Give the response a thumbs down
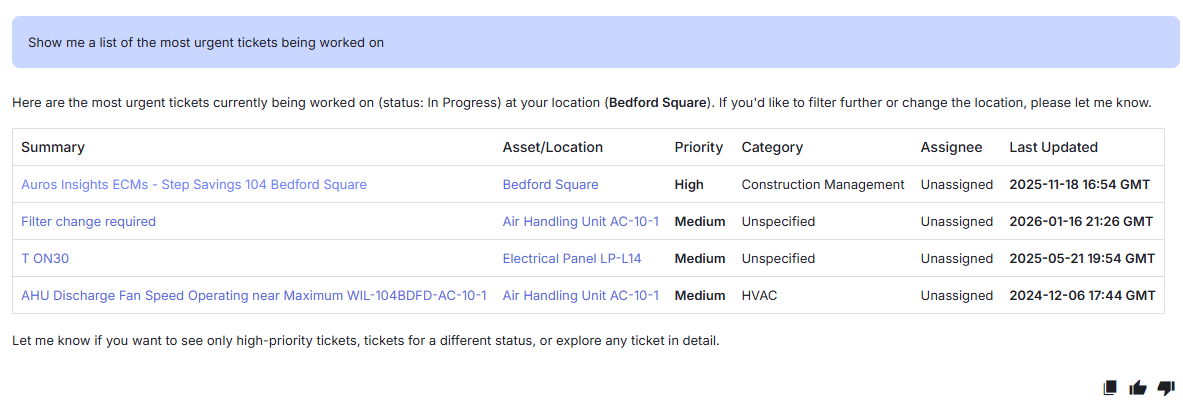This screenshot has width=1183, height=407. [1166, 388]
